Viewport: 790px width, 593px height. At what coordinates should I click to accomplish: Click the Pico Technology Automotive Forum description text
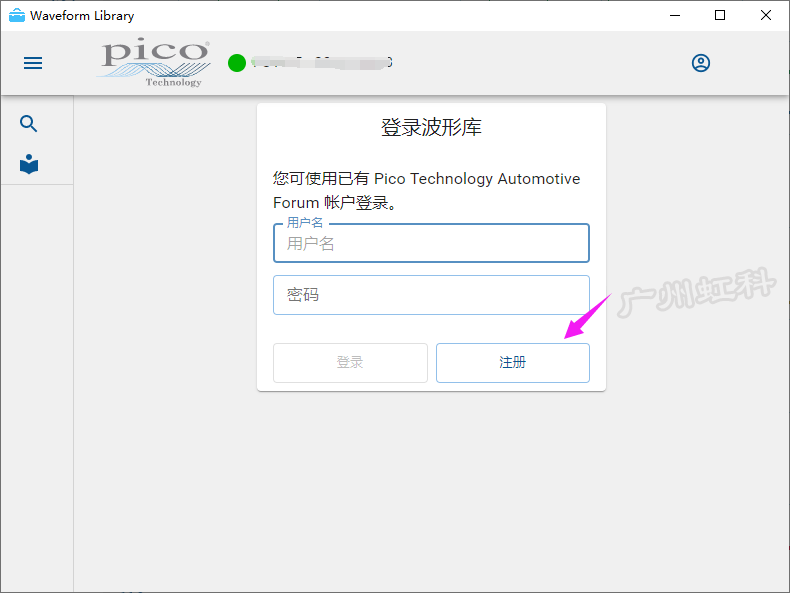[427, 190]
